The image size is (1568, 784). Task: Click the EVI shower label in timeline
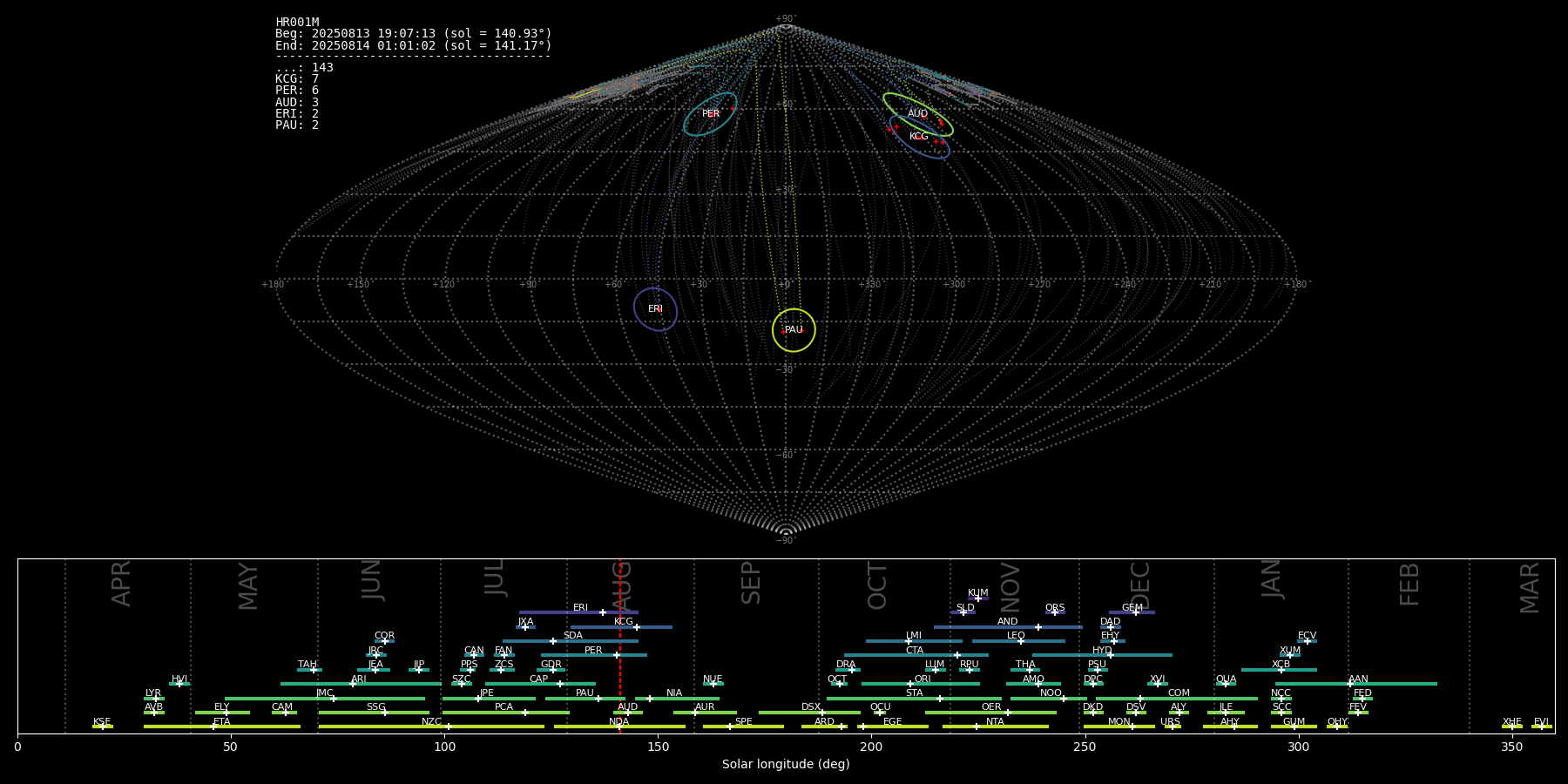[1541, 722]
